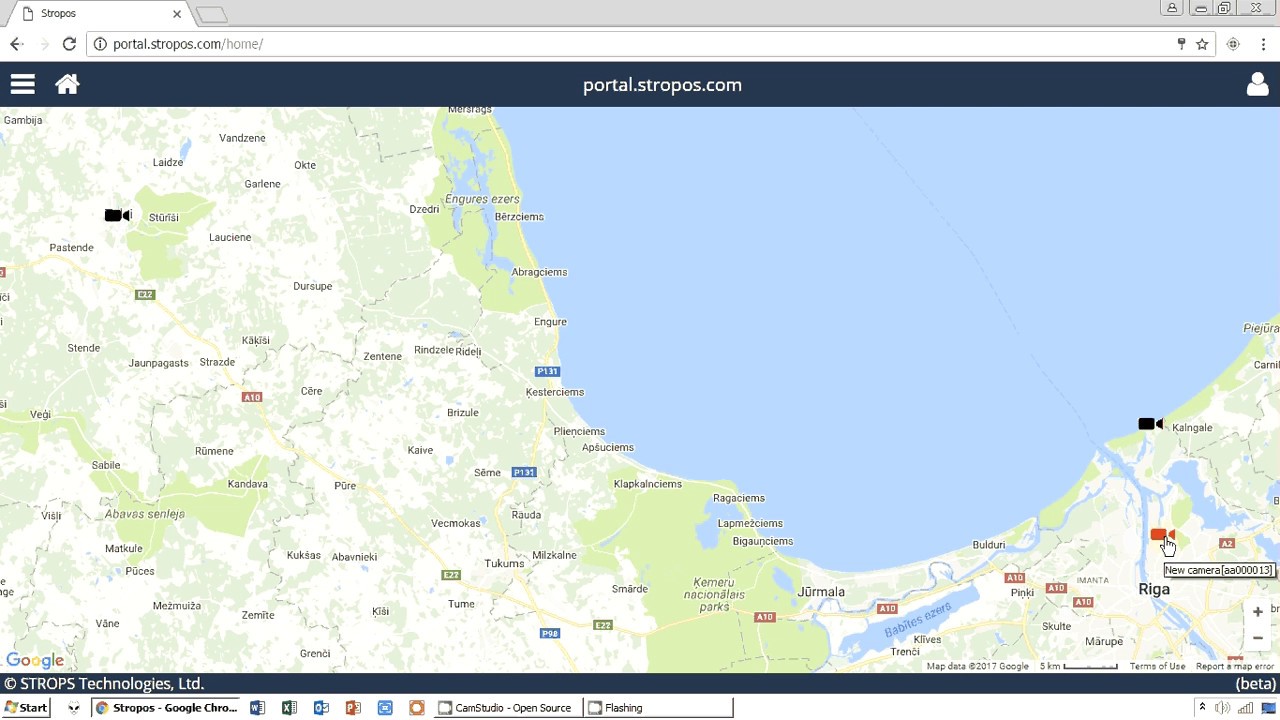Open saved password key icon
Viewport: 1280px width, 720px height.
click(1181, 44)
